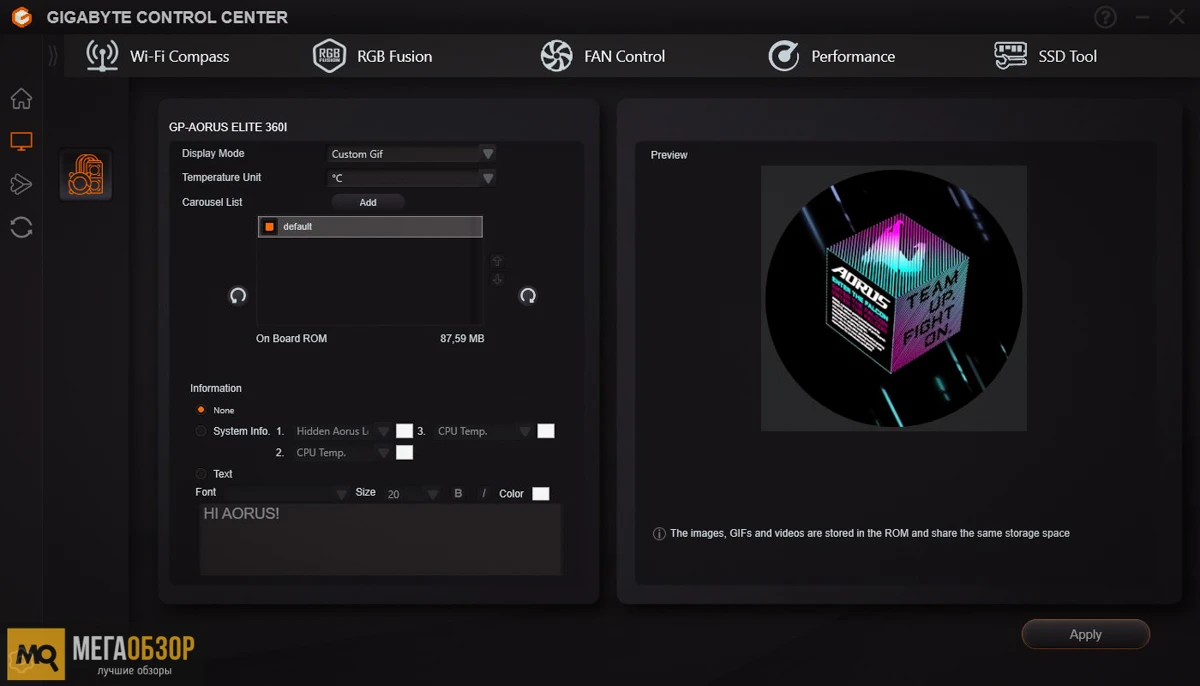This screenshot has height=686, width=1200.
Task: Open the update sync icon in the sidebar
Action: pyautogui.click(x=21, y=227)
